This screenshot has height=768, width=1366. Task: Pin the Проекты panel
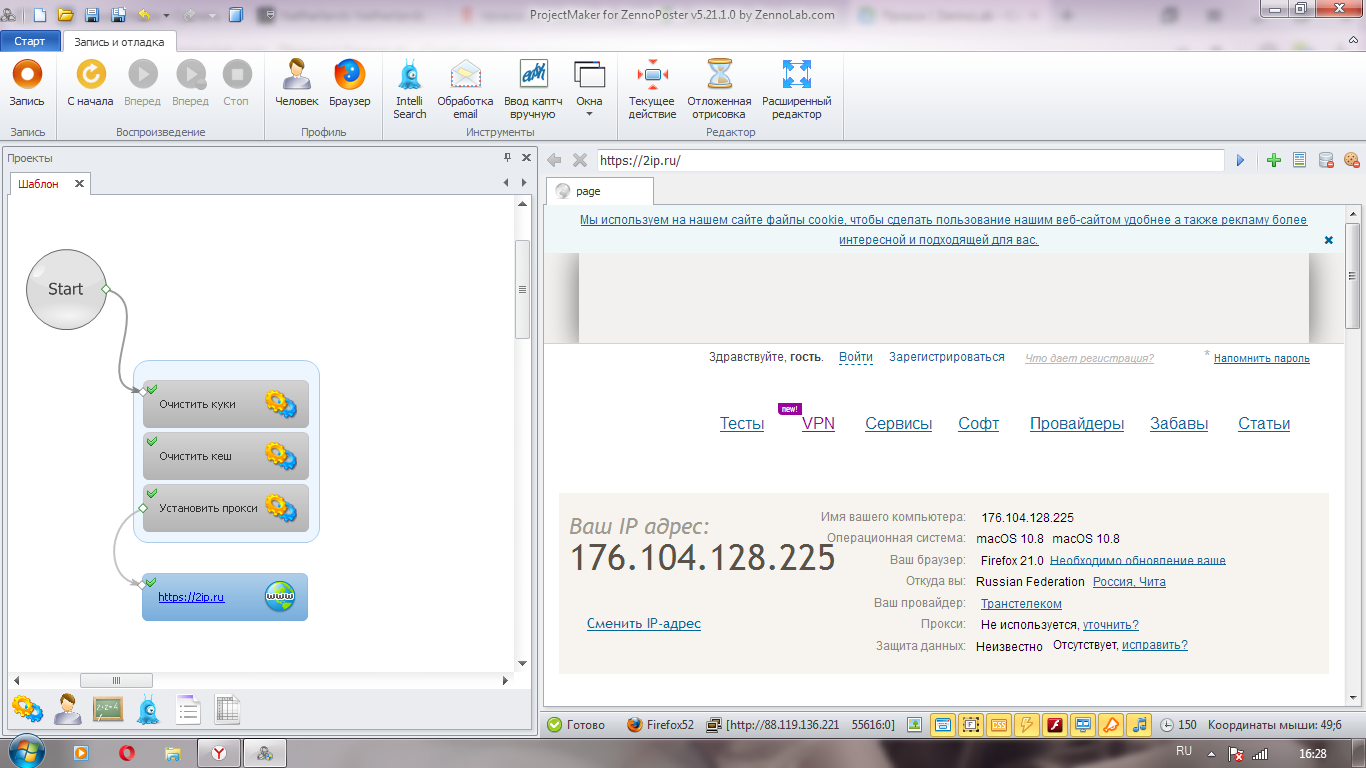point(507,158)
